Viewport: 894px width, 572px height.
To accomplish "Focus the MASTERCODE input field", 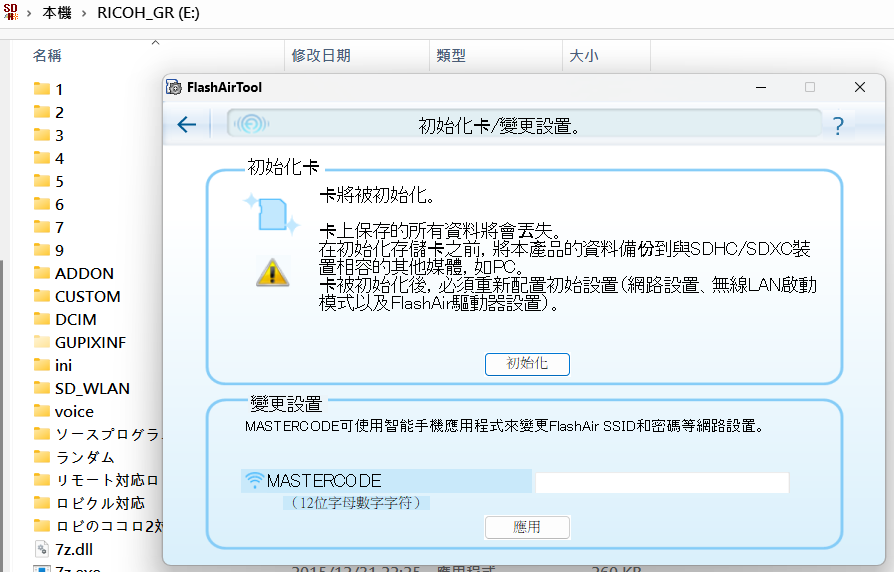I will click(662, 482).
